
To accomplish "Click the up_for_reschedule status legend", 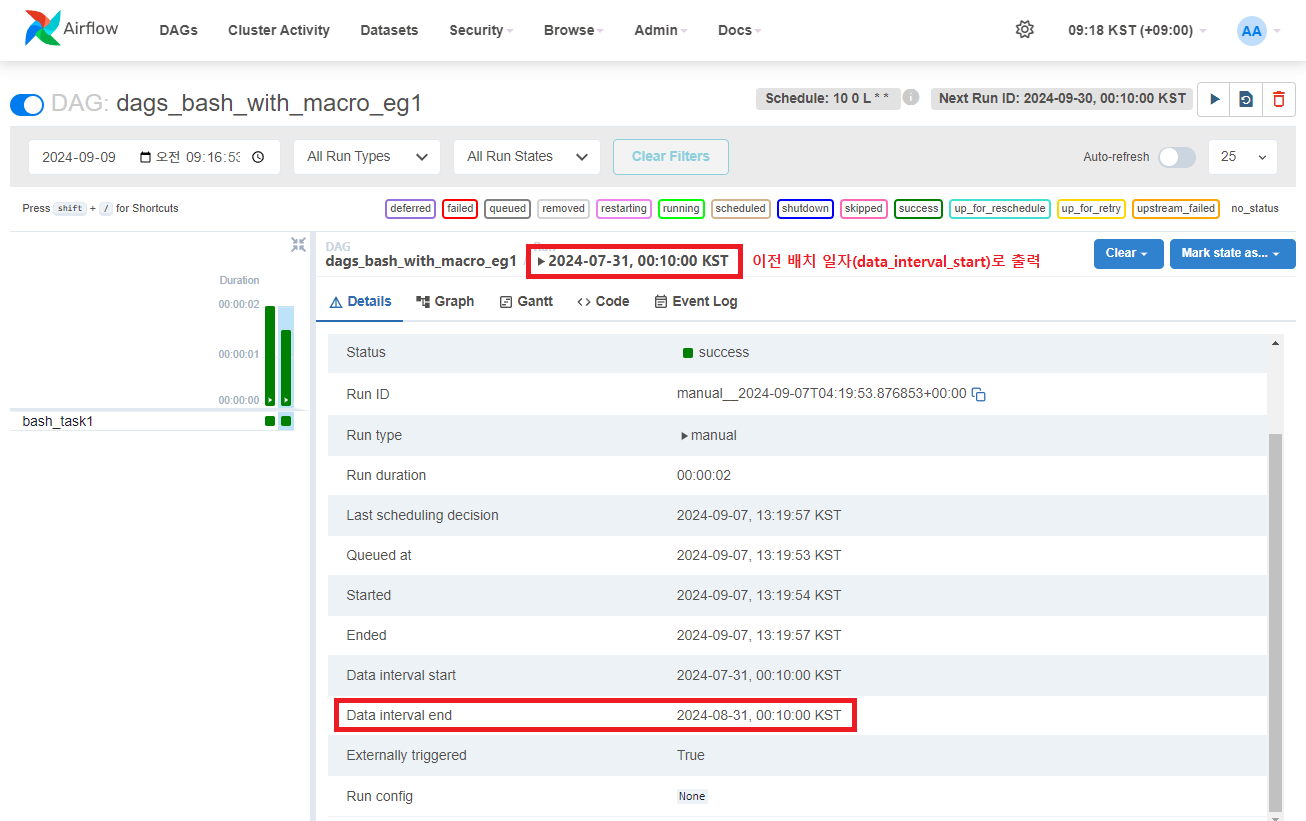I will click(1000, 209).
